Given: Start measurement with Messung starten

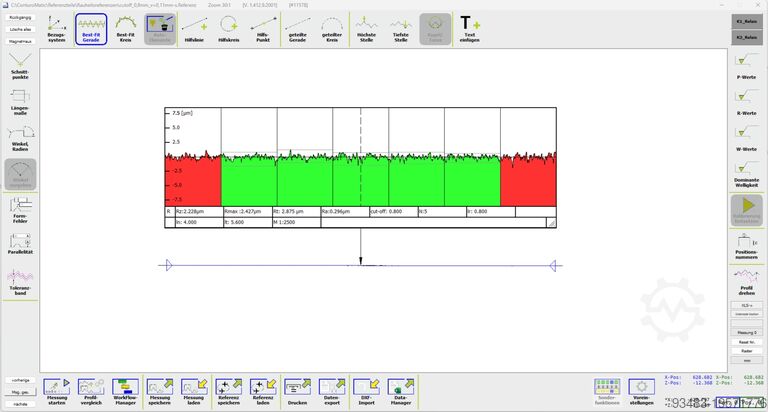Looking at the screenshot, I should 57,390.
